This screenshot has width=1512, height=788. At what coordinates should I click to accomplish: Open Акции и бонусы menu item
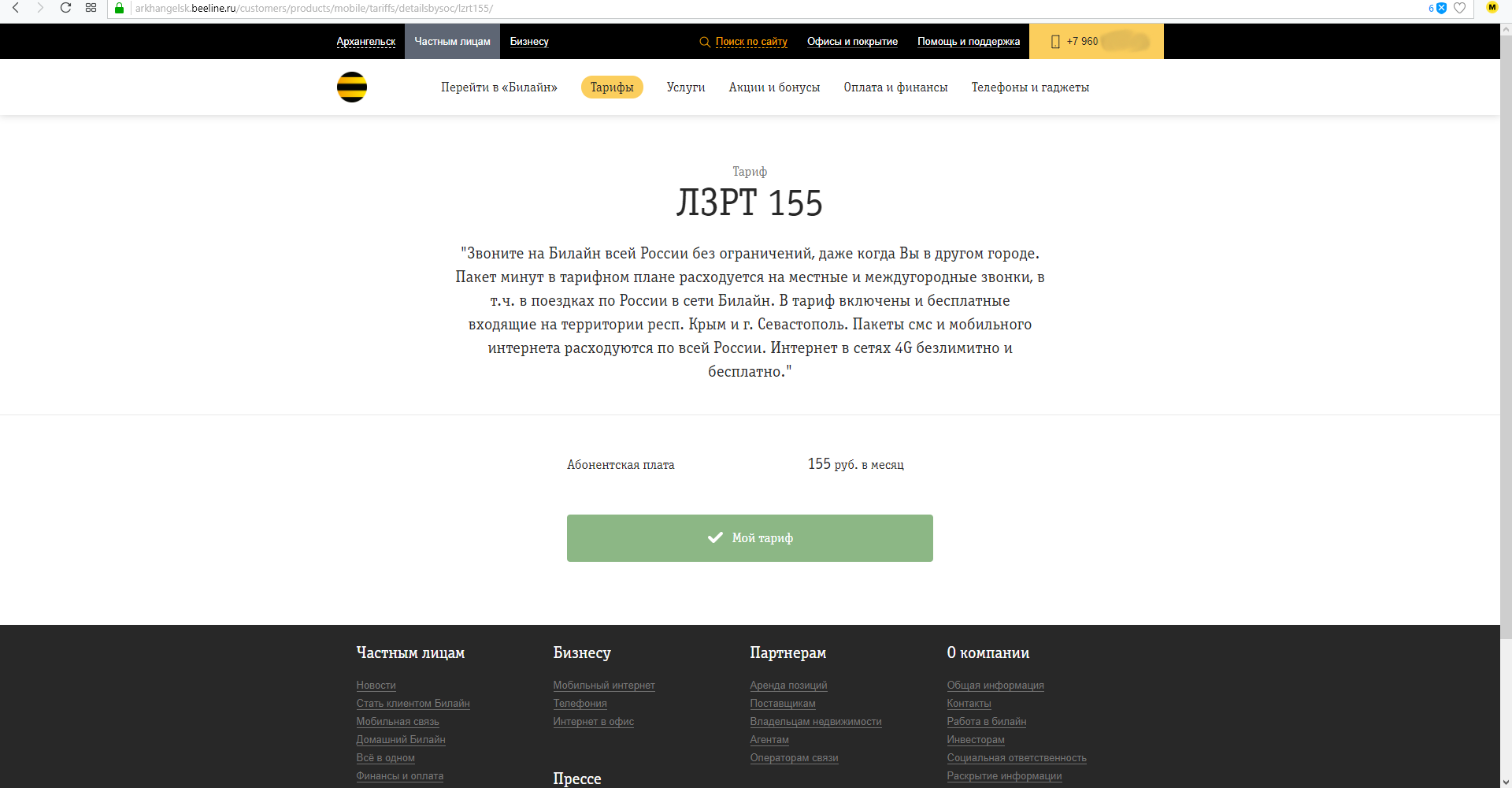tap(774, 87)
